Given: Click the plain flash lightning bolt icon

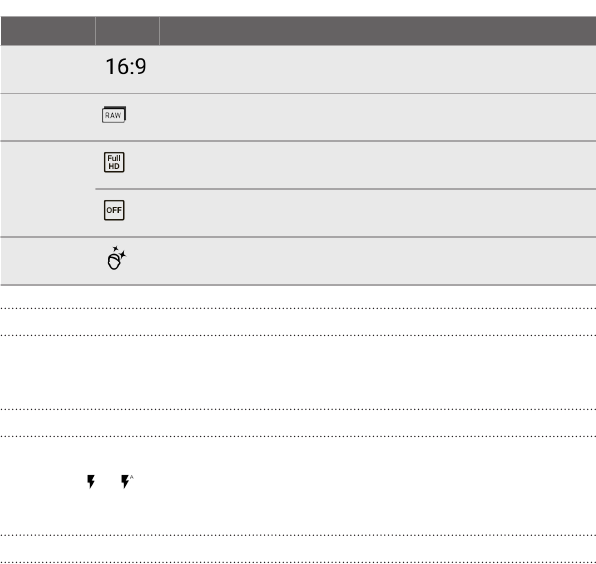Looking at the screenshot, I should pos(91,481).
